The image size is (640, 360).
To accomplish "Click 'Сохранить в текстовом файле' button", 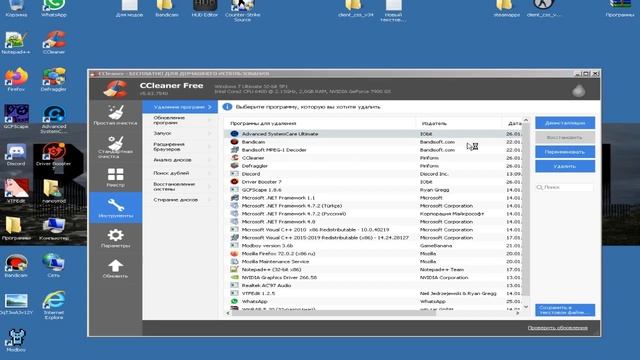I will pyautogui.click(x=565, y=310).
